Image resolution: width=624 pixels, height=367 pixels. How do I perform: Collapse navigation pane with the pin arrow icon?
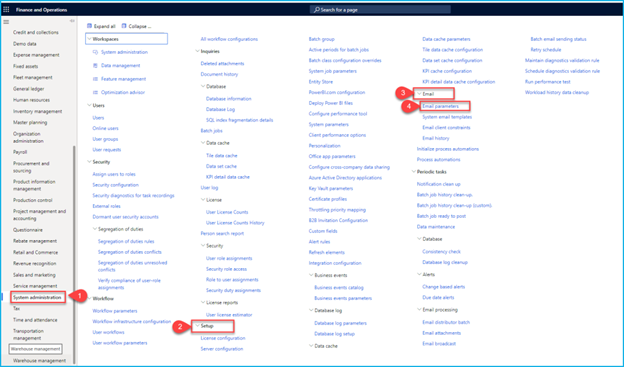[72, 21]
